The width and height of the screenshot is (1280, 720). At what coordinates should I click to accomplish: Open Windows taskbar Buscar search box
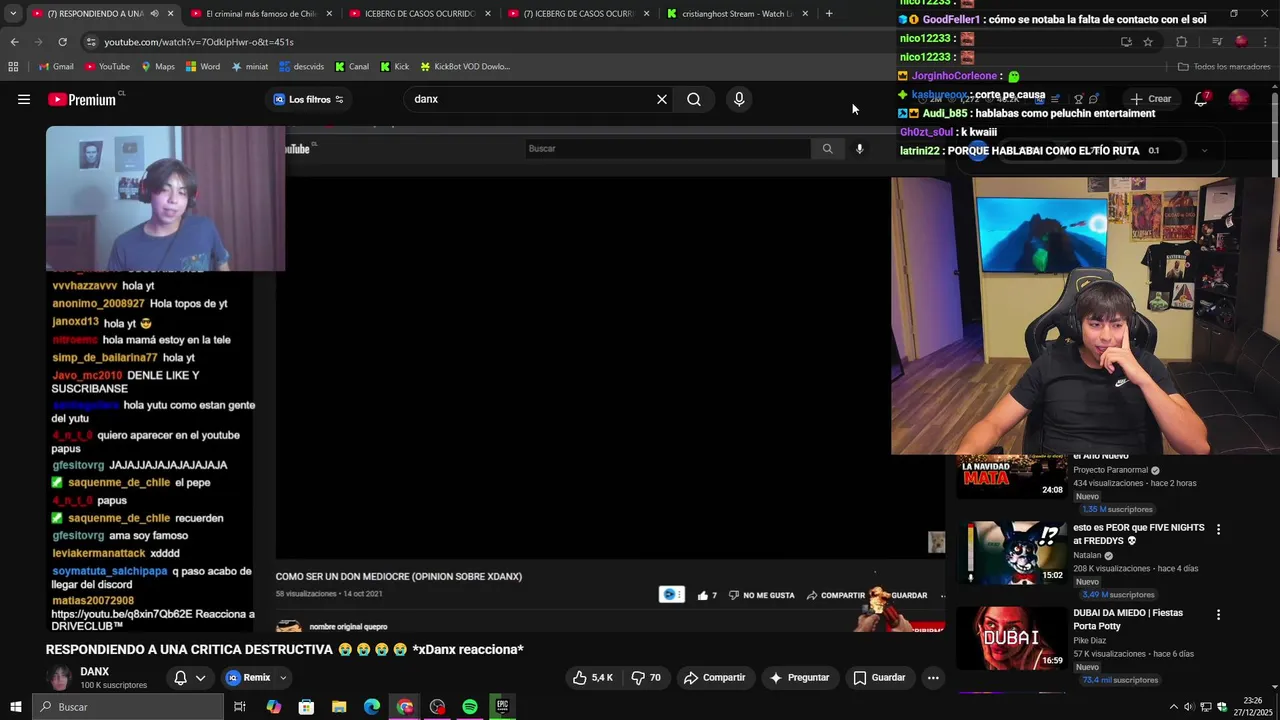(128, 707)
